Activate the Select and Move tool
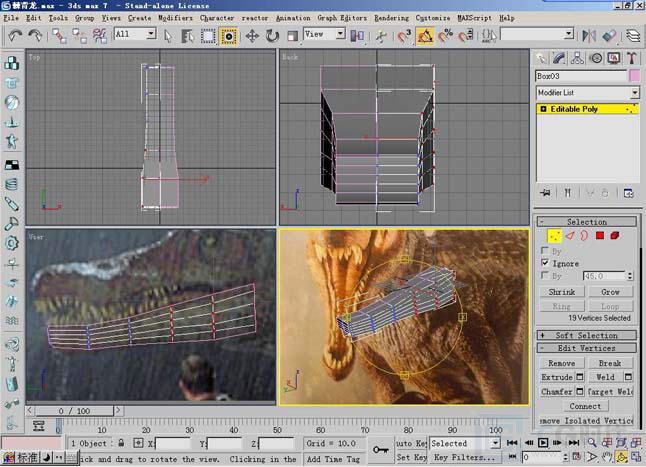Screen dimensions: 646x467 click(x=252, y=36)
